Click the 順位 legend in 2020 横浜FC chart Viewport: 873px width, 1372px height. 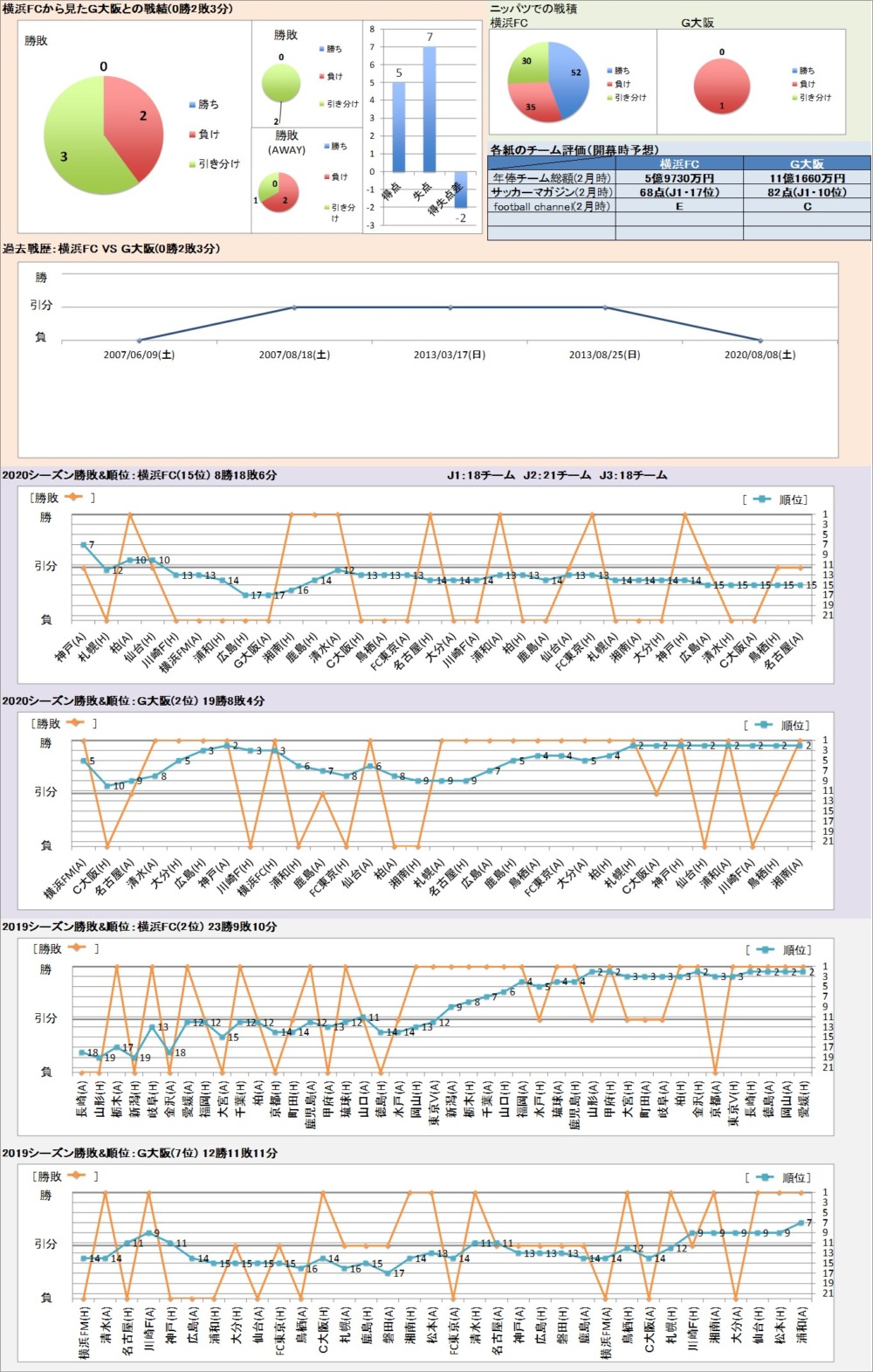775,500
